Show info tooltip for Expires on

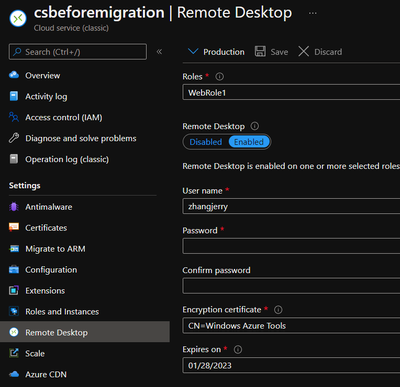click(238, 349)
